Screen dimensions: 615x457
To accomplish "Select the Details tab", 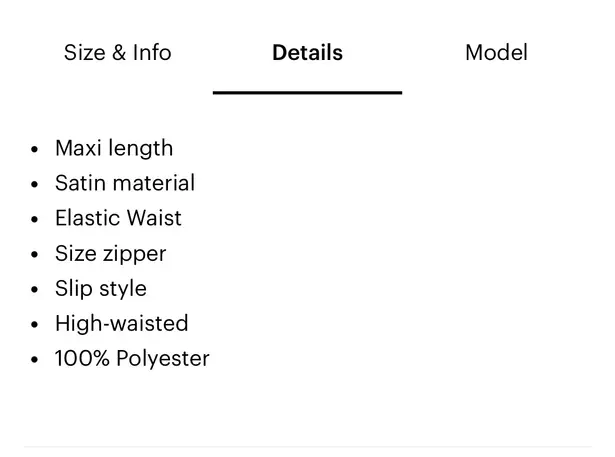I will (x=307, y=53).
